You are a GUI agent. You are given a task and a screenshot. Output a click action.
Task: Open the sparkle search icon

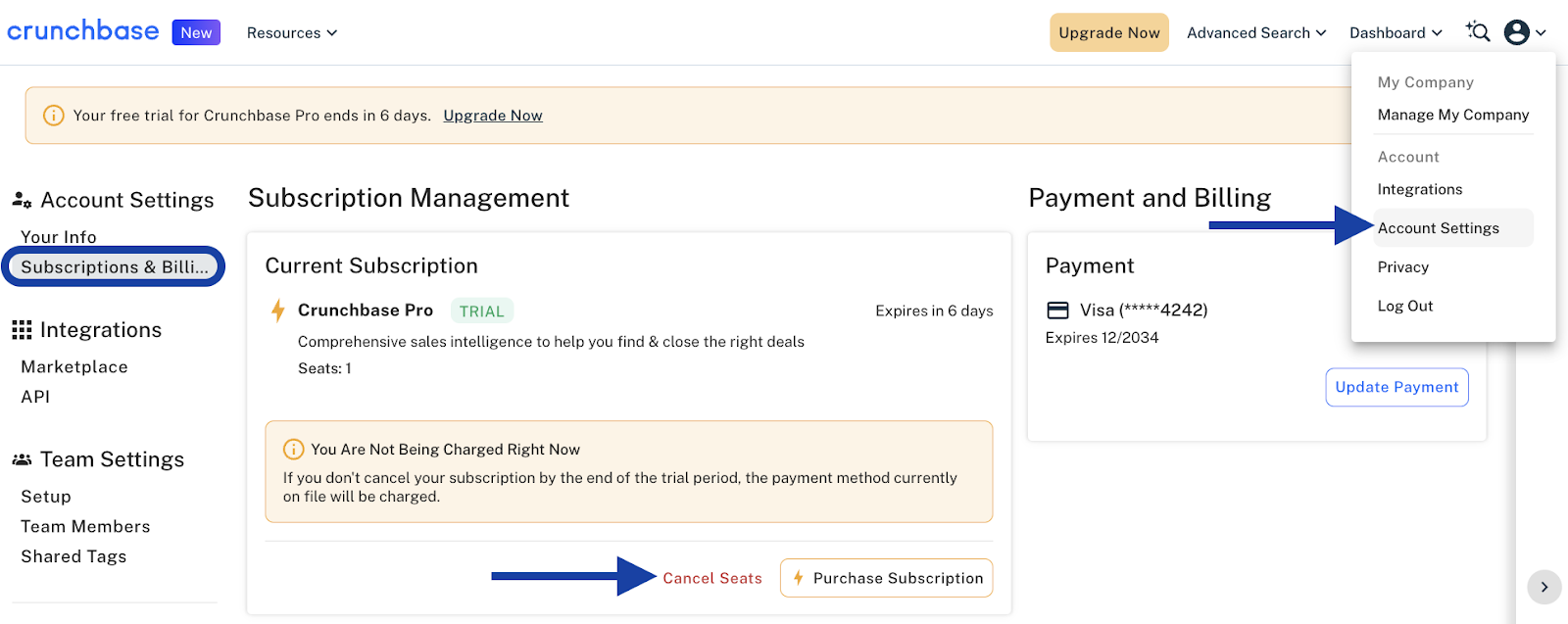[1478, 32]
